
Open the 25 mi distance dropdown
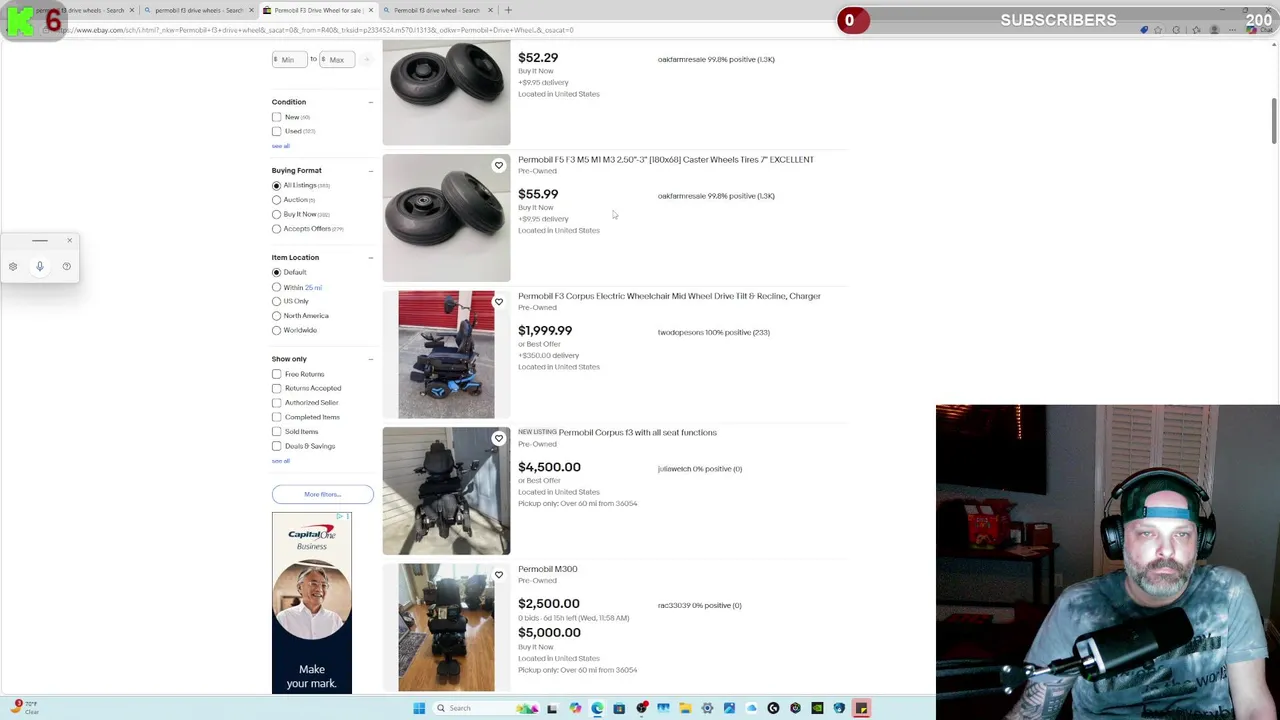(314, 288)
